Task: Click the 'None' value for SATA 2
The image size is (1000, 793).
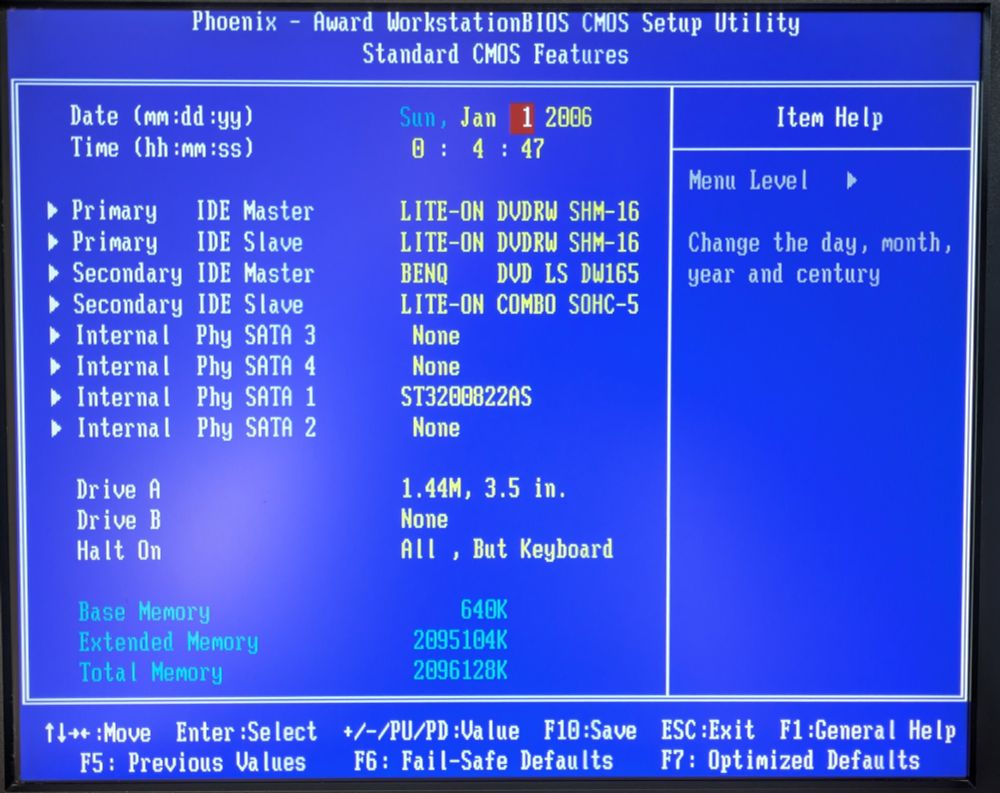Action: [x=436, y=427]
